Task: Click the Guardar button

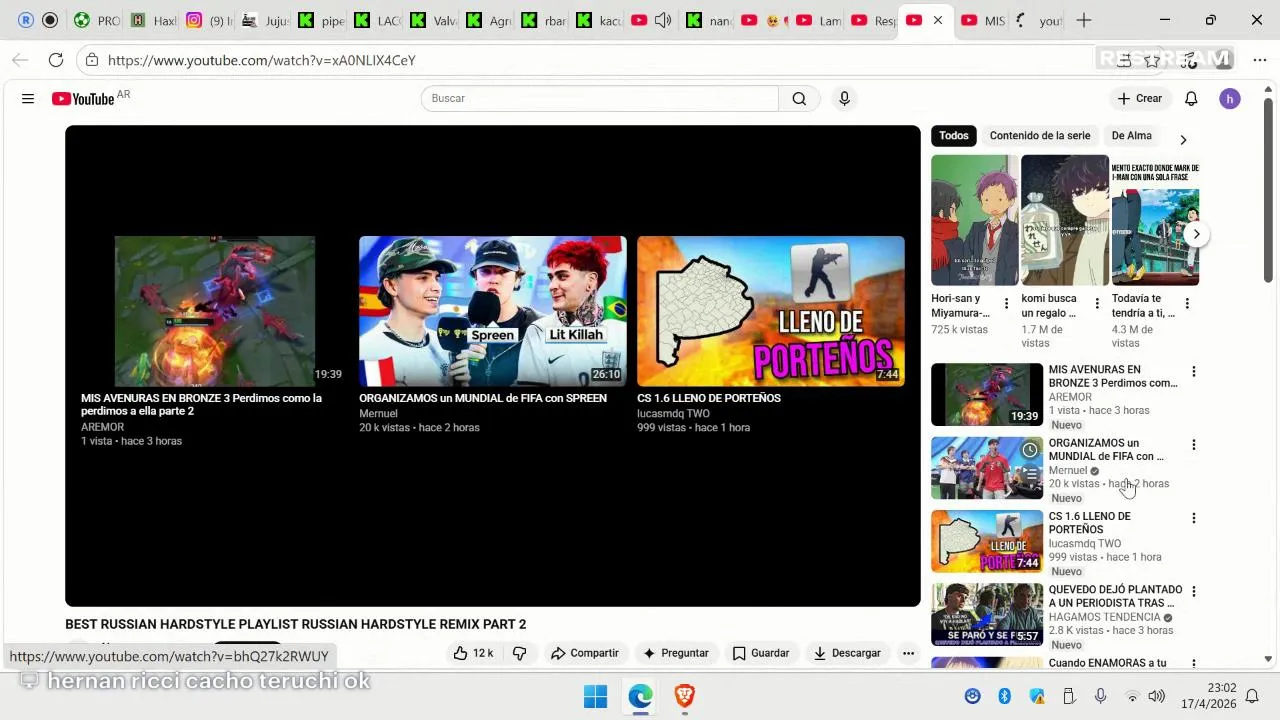Action: (760, 653)
